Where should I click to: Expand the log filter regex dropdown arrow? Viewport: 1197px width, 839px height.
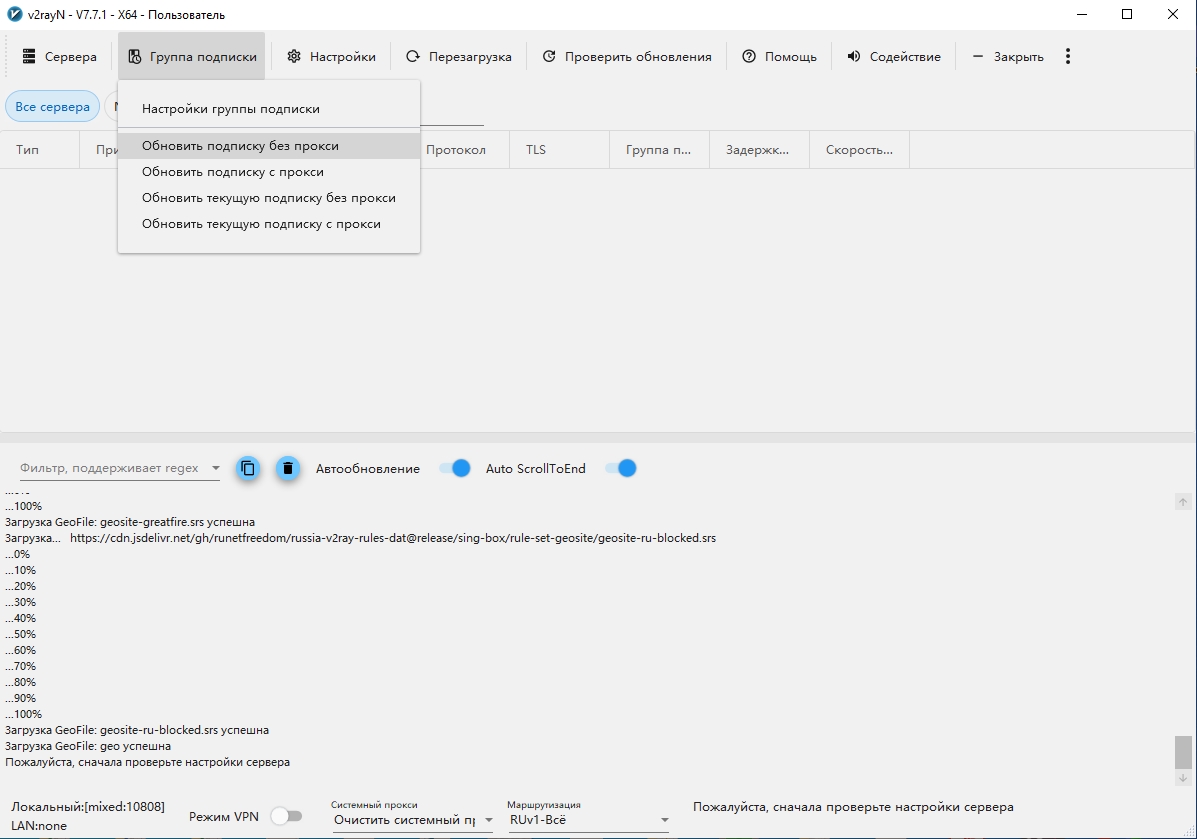215,468
